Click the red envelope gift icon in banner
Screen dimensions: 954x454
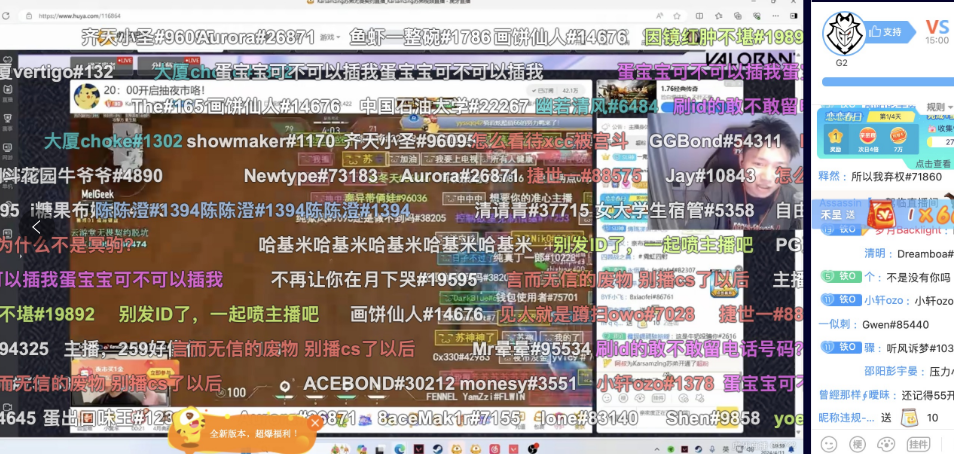880,214
